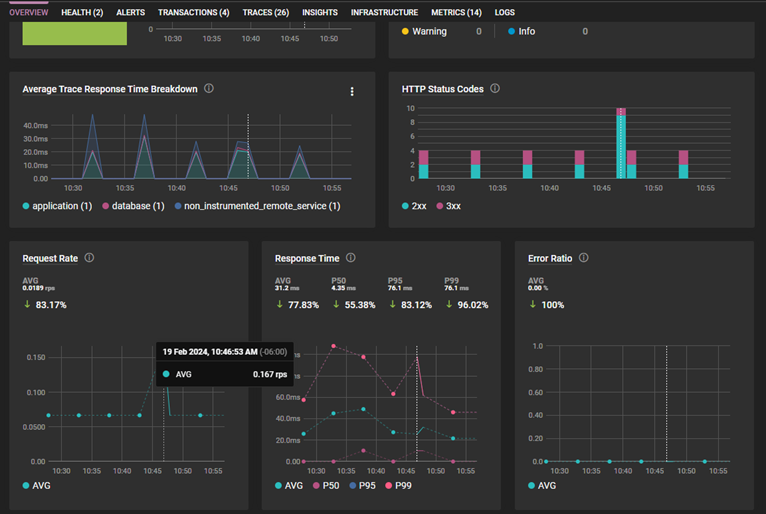The width and height of the screenshot is (766, 514).
Task: Click the Request Rate panel title
Action: 50,258
